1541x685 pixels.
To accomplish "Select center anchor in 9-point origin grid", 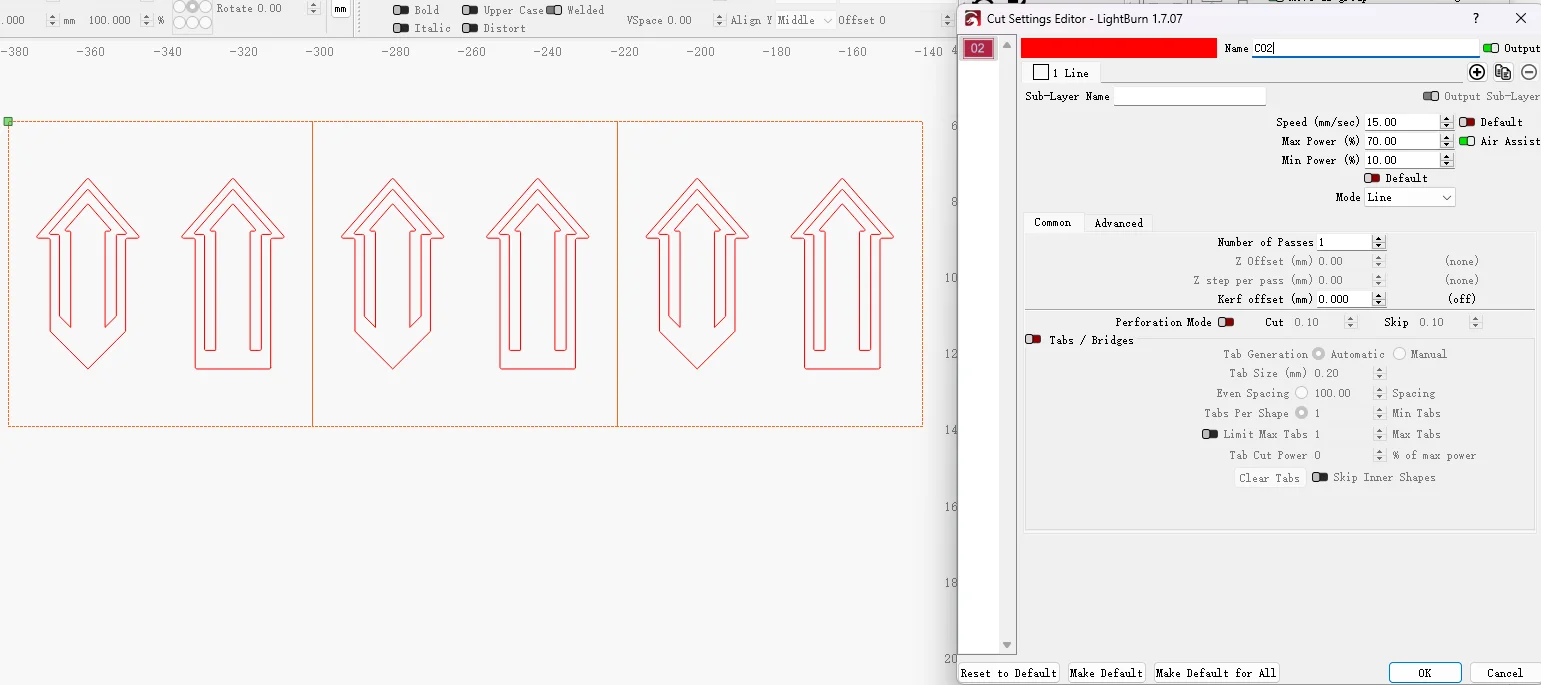I will (192, 7).
